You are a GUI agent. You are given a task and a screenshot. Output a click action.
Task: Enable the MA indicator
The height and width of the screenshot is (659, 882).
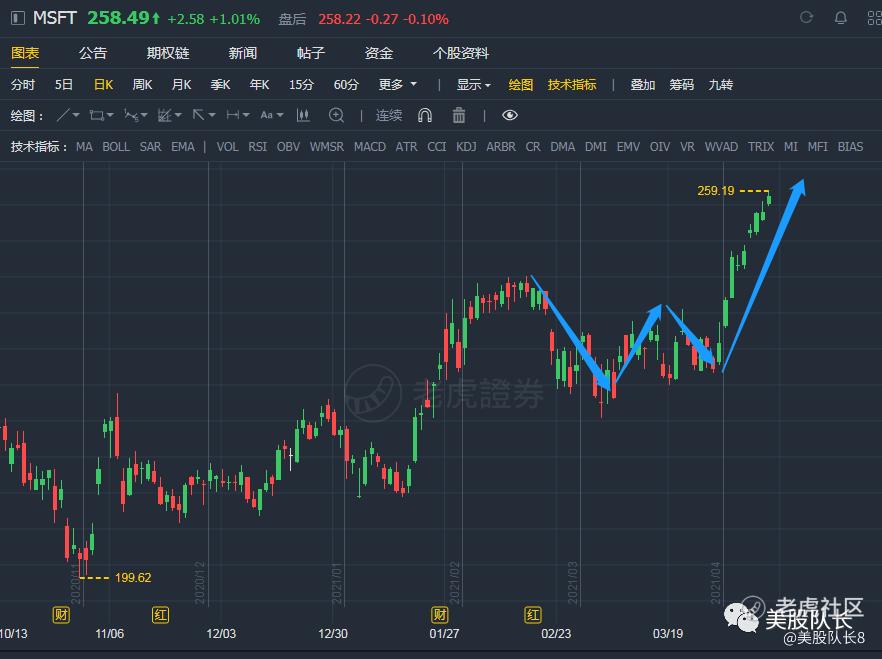tap(84, 147)
